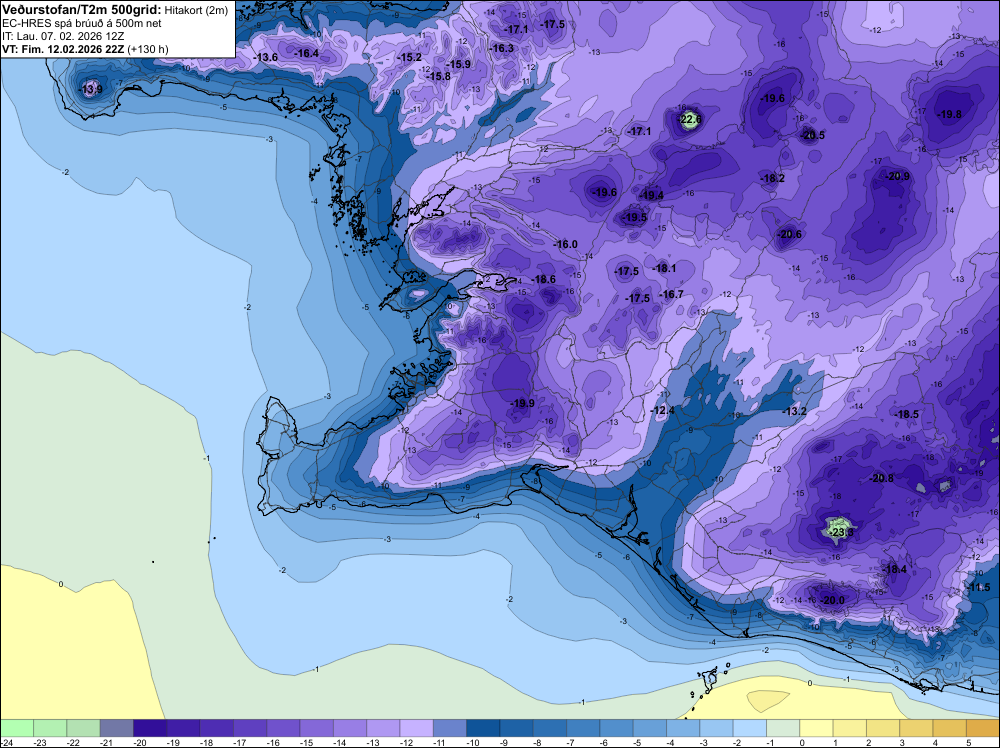
Task: Click the valid time "VT: Fim. 12.02.2026 22Z"
Action: click(63, 49)
